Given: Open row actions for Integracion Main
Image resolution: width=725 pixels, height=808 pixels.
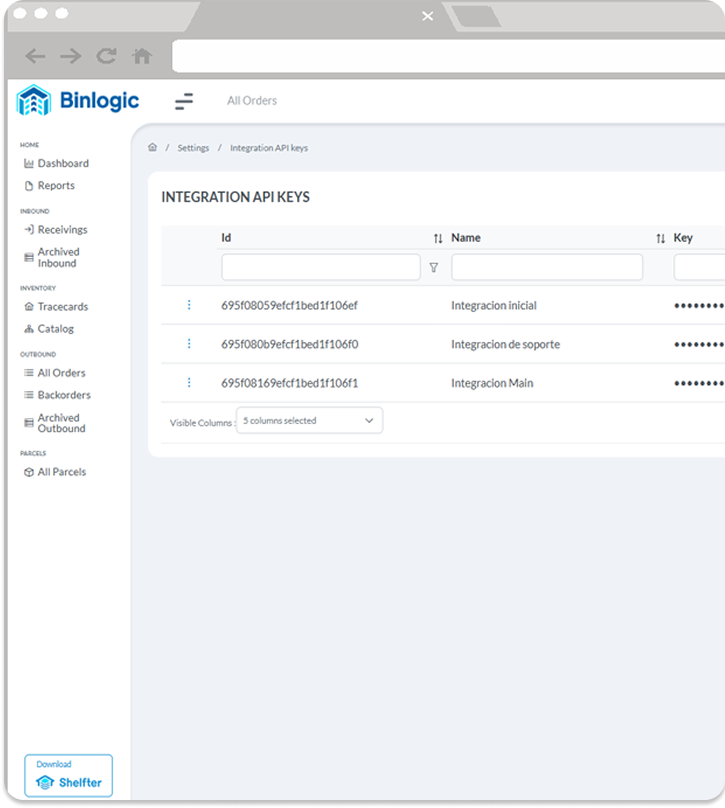Looking at the screenshot, I should [x=189, y=382].
